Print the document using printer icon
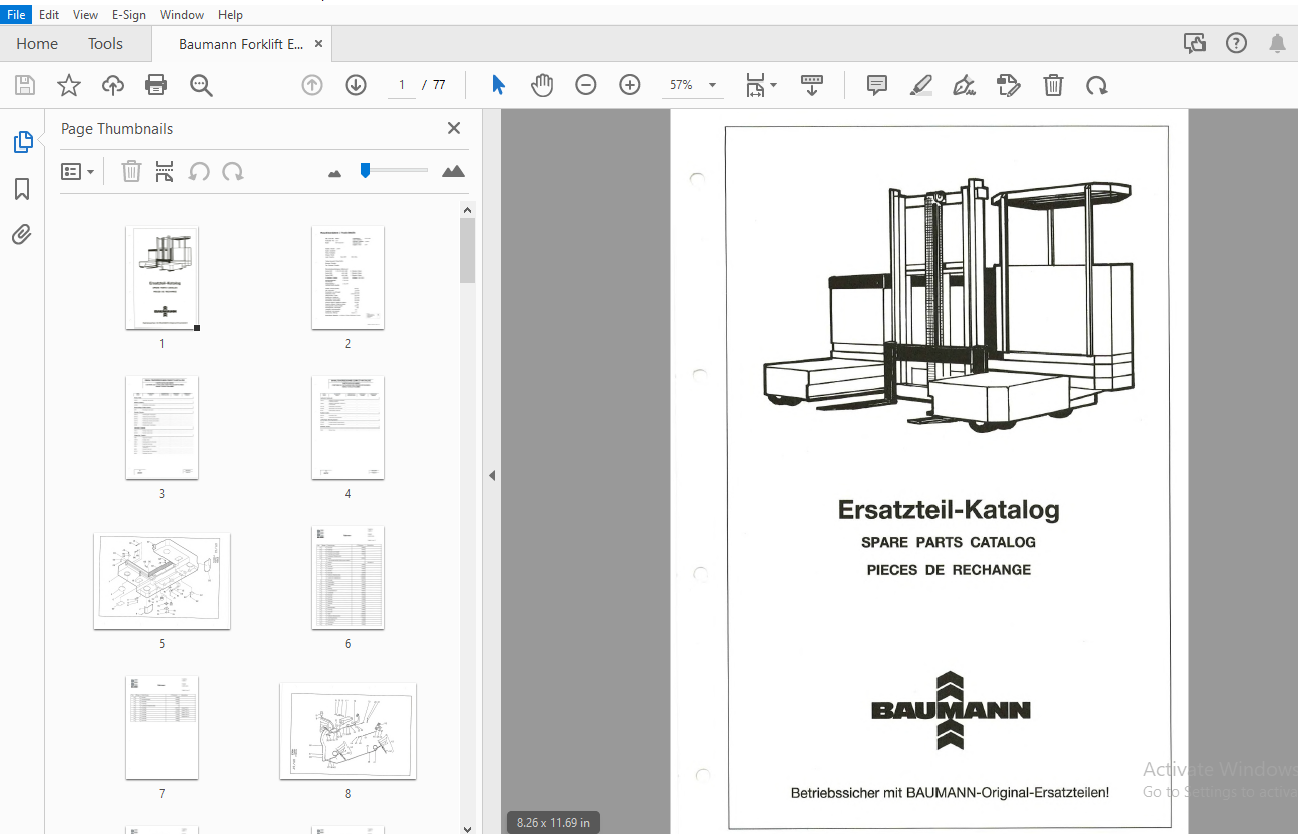 (x=156, y=85)
